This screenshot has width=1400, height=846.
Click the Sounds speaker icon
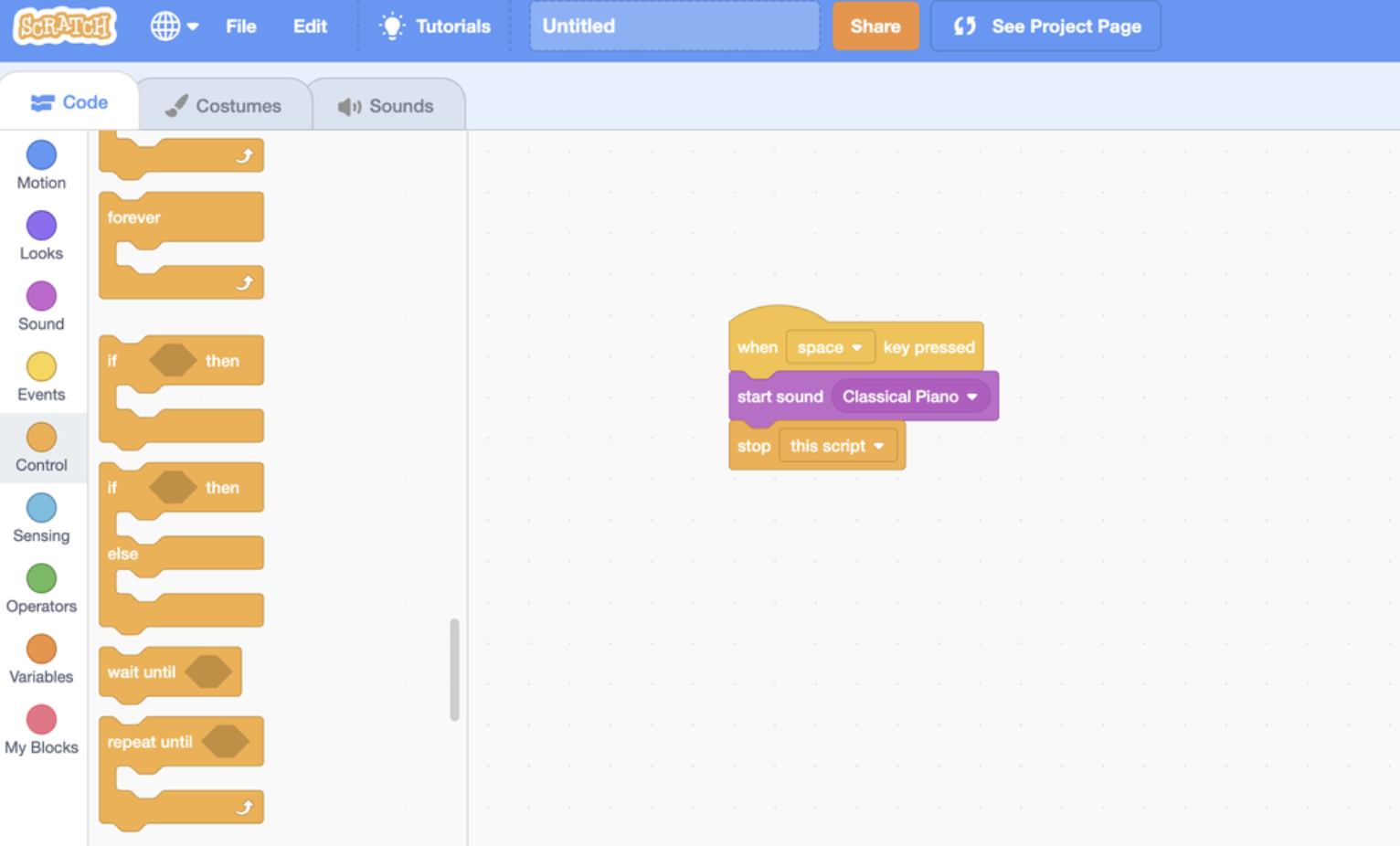349,107
